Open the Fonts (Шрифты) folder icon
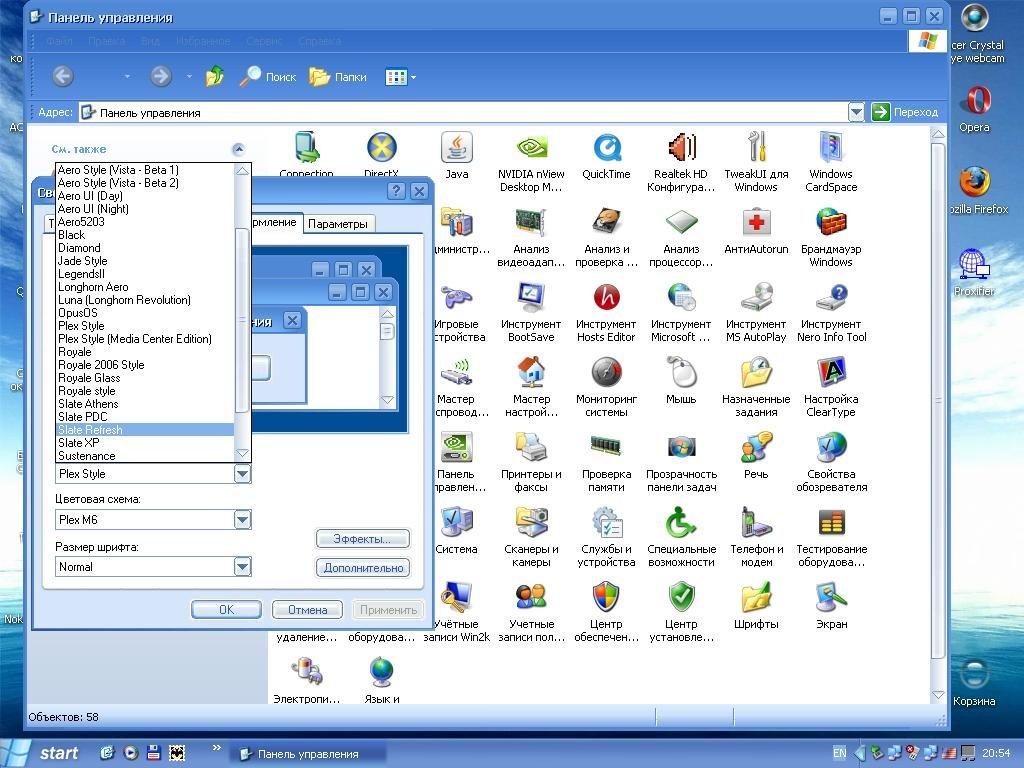1024x768 pixels. [756, 598]
